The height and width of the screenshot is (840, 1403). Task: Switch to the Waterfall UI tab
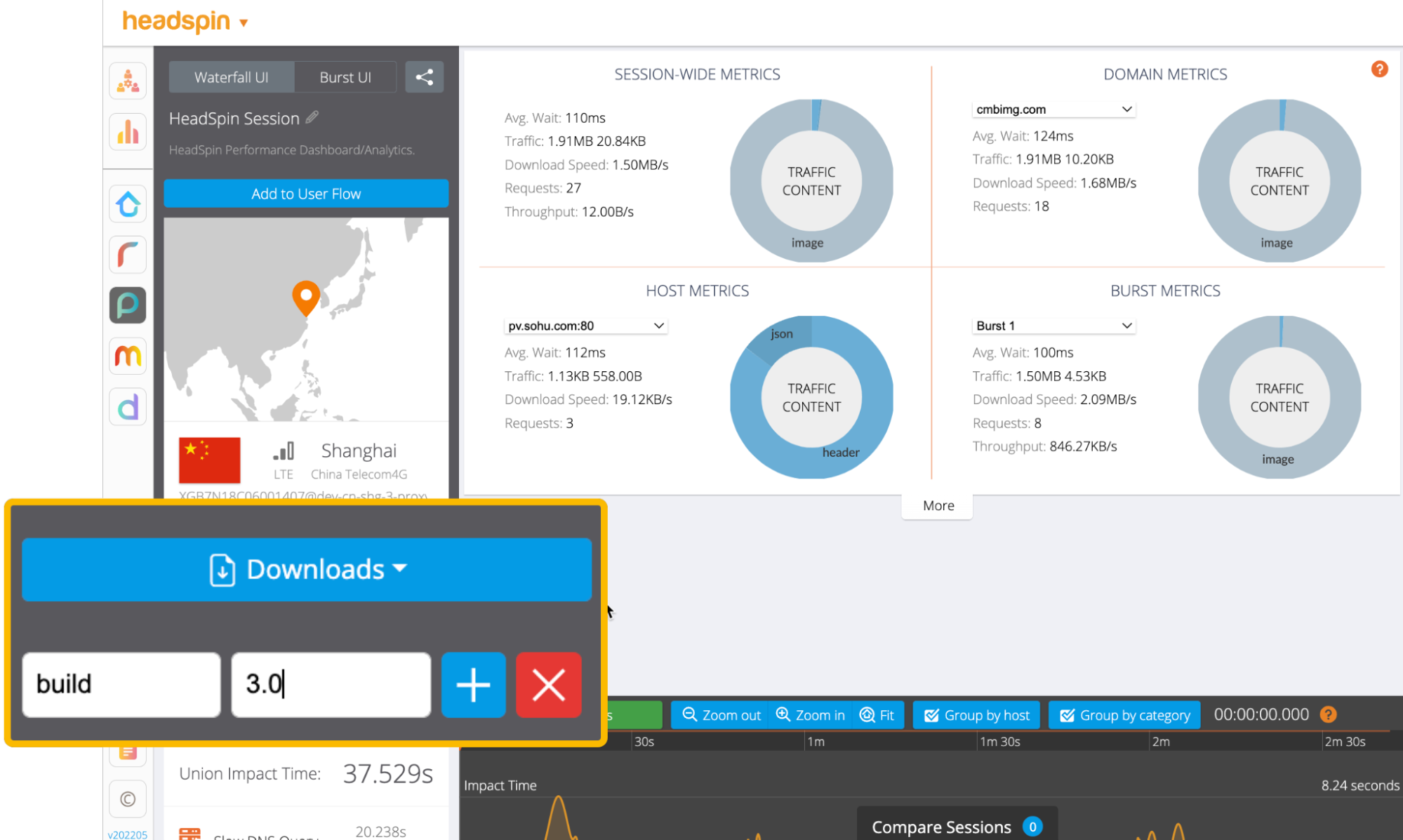(231, 77)
